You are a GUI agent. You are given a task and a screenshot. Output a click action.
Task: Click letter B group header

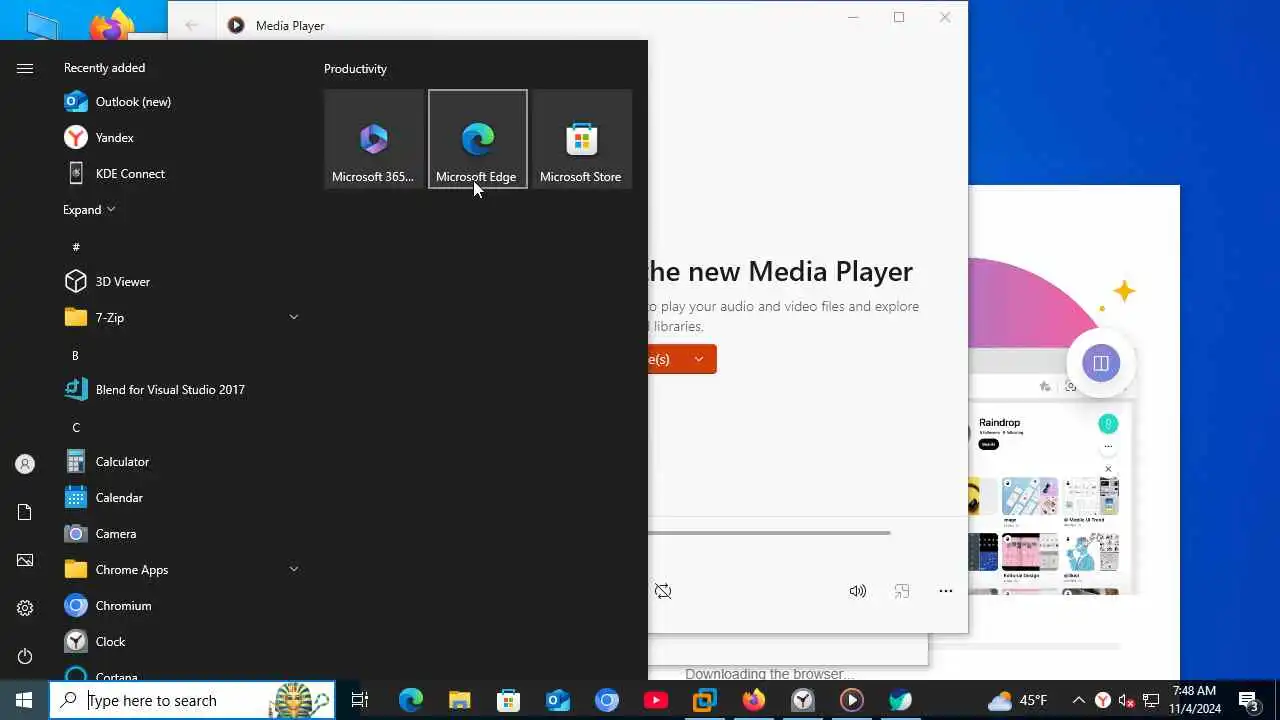pos(75,356)
